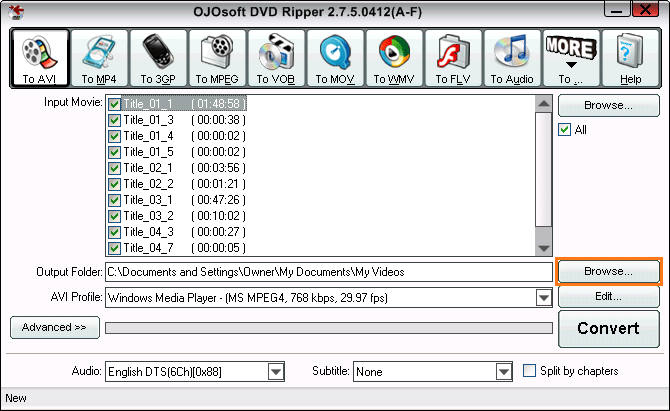The height and width of the screenshot is (411, 670).
Task: Open the AVI Profile dropdown arrow
Action: point(544,298)
